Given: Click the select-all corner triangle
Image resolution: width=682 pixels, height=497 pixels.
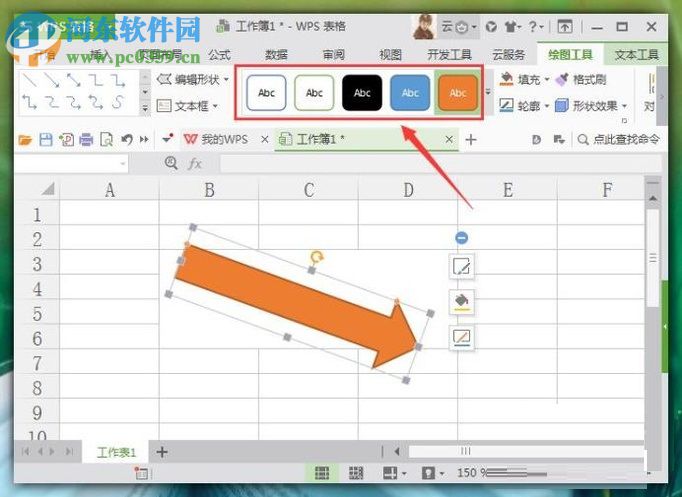Looking at the screenshot, I should 48,189.
